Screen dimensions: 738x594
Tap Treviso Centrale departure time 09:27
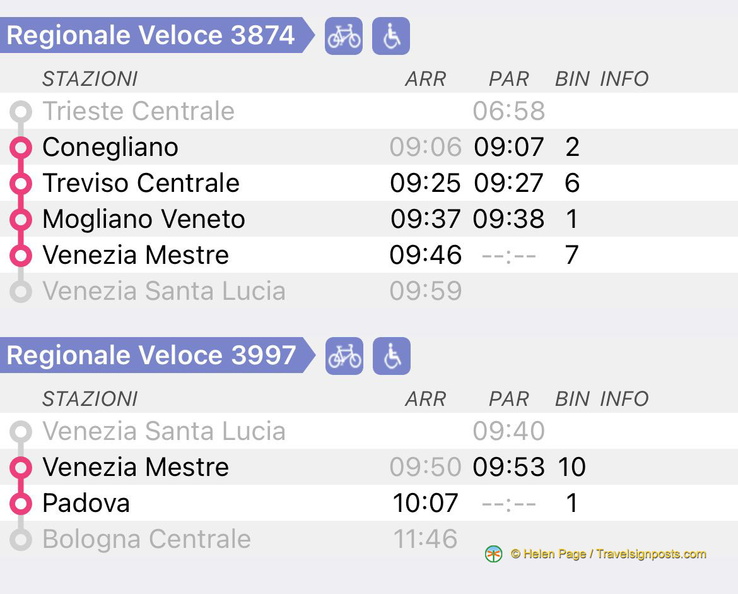509,184
